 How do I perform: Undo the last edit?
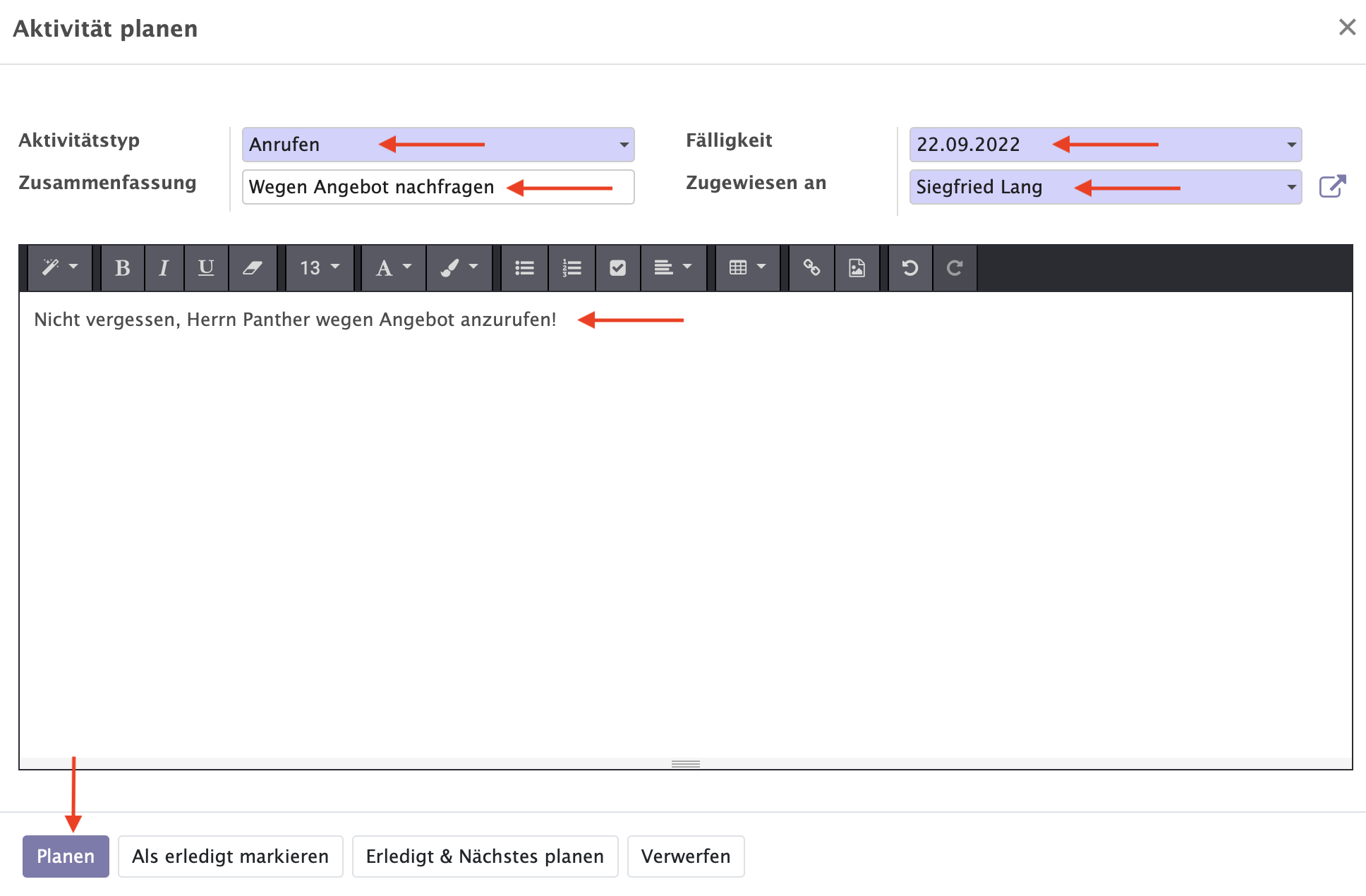click(910, 268)
